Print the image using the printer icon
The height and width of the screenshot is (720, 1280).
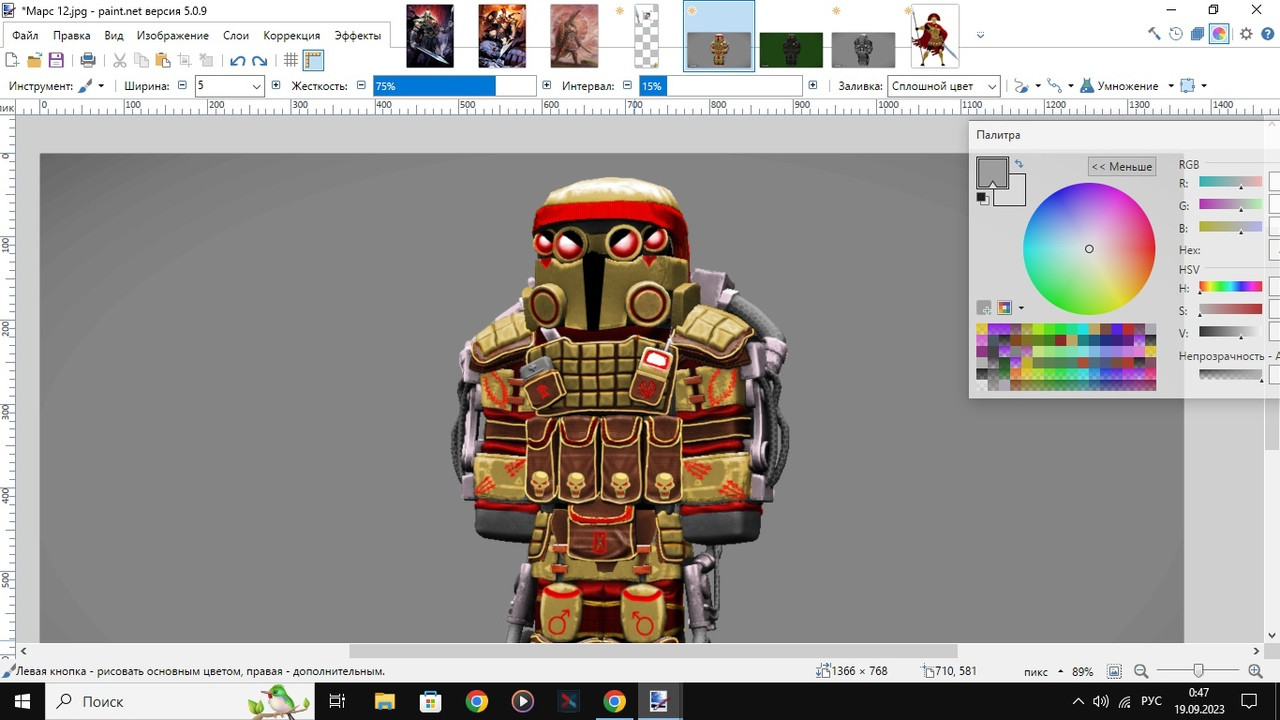tap(88, 60)
